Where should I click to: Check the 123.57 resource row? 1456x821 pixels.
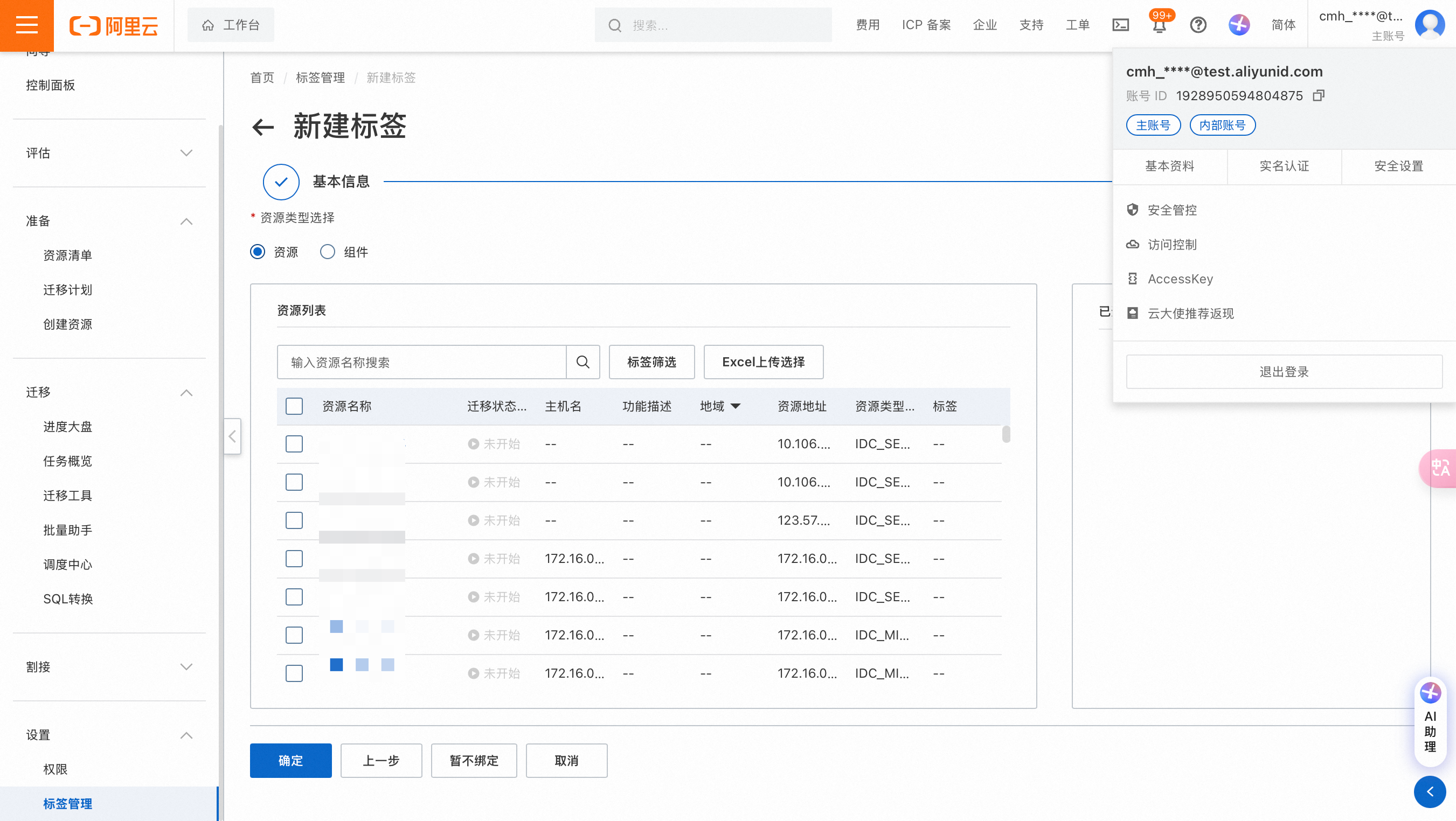coord(294,520)
